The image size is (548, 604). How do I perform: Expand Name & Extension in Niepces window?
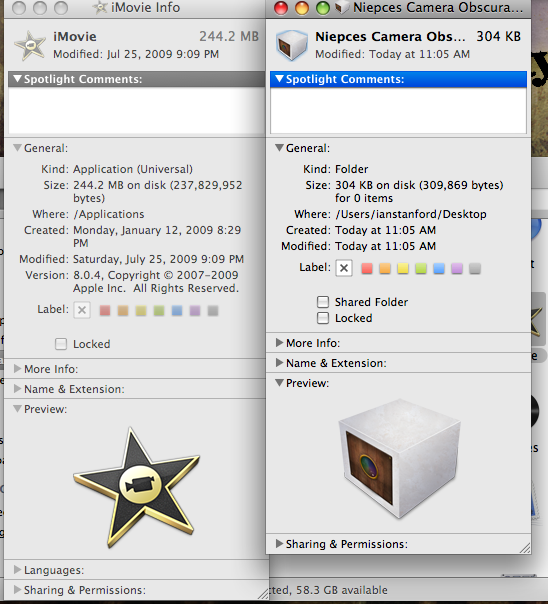click(x=279, y=363)
